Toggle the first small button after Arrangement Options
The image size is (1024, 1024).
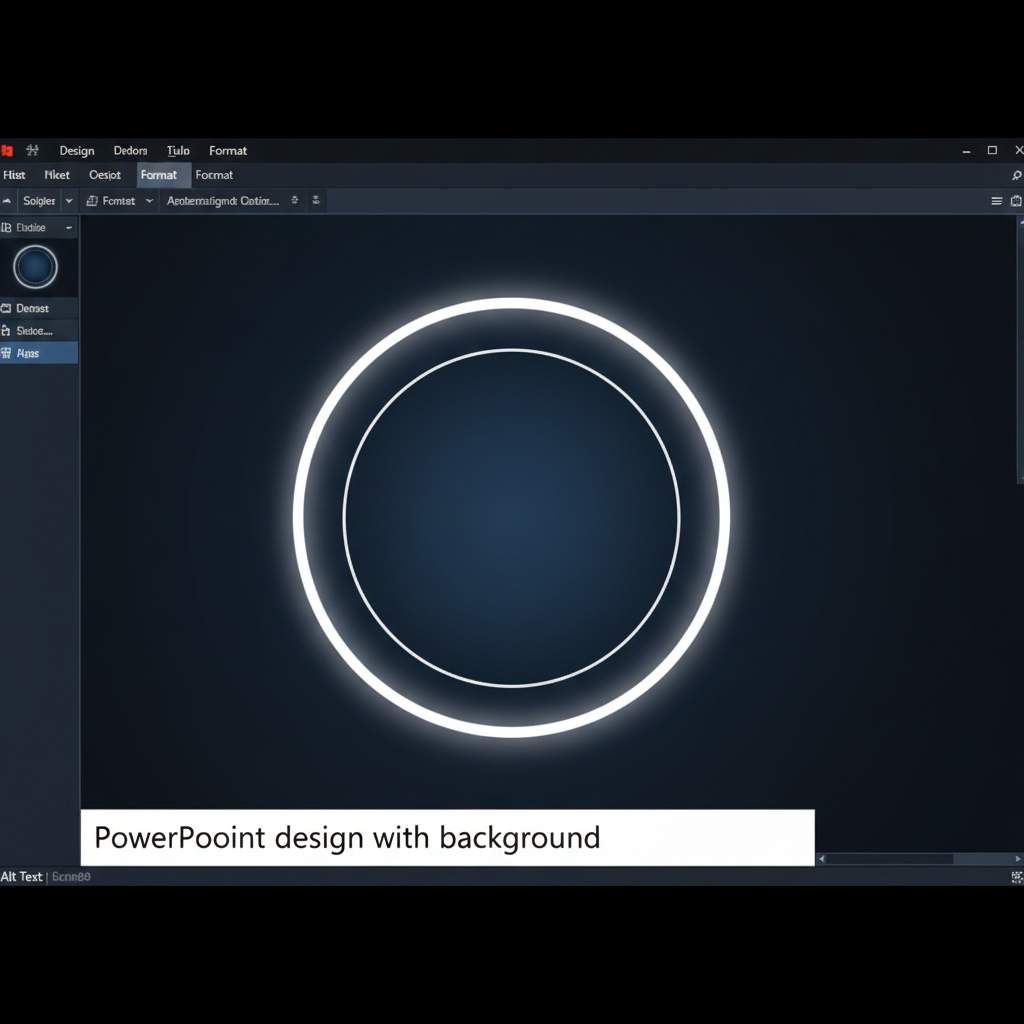(x=295, y=200)
